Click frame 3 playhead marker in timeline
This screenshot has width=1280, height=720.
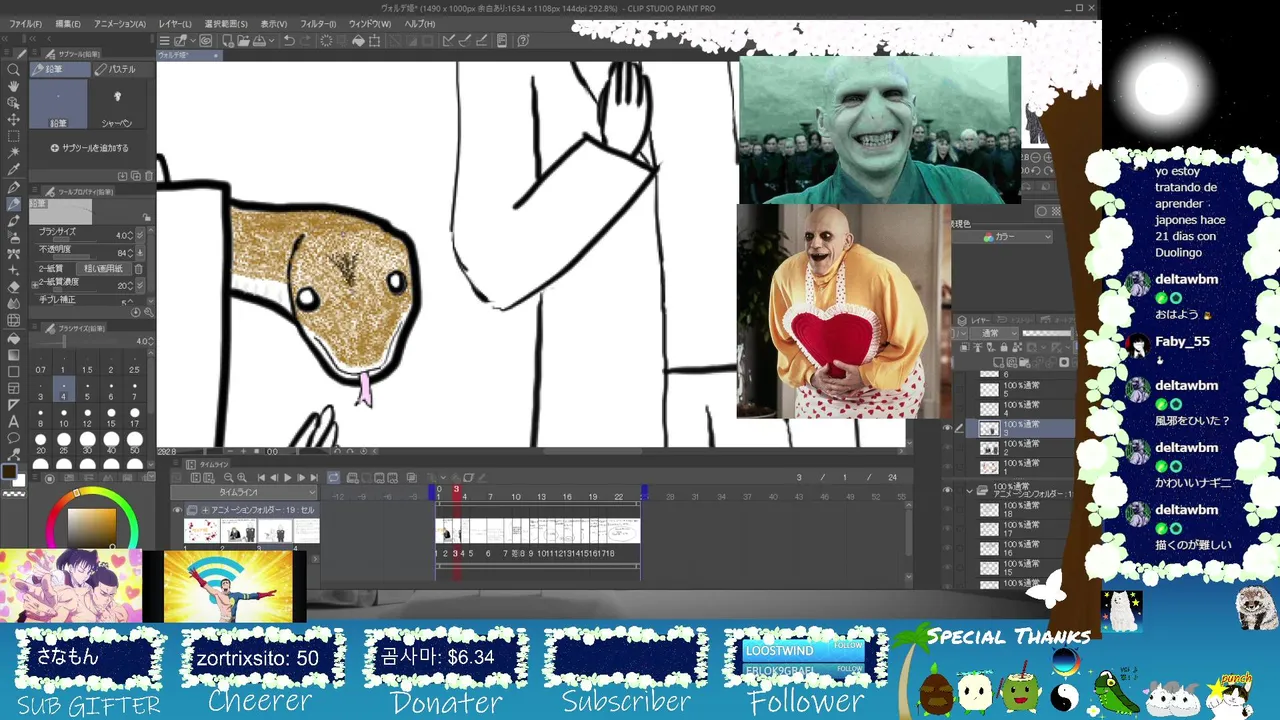click(456, 490)
